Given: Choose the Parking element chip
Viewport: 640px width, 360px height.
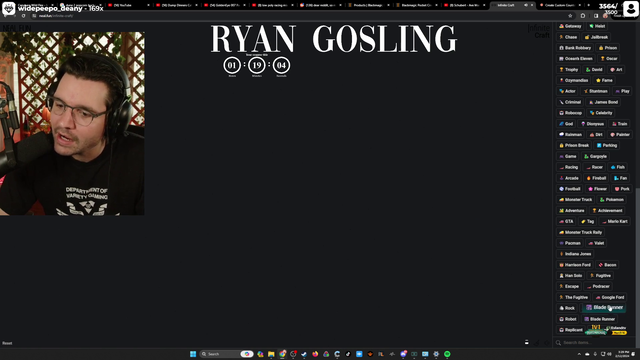Looking at the screenshot, I should pos(607,145).
